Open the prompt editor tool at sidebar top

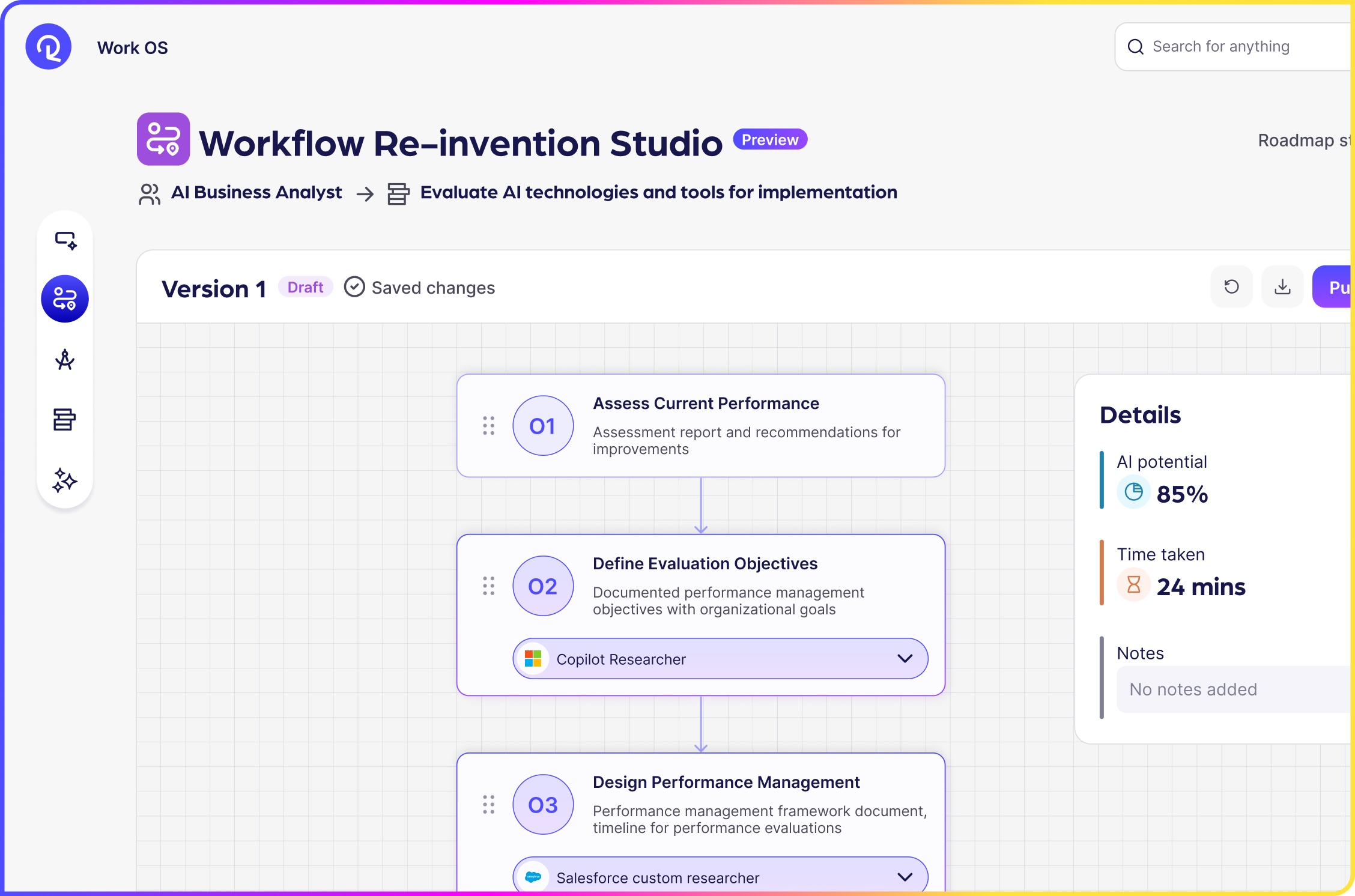click(x=64, y=239)
